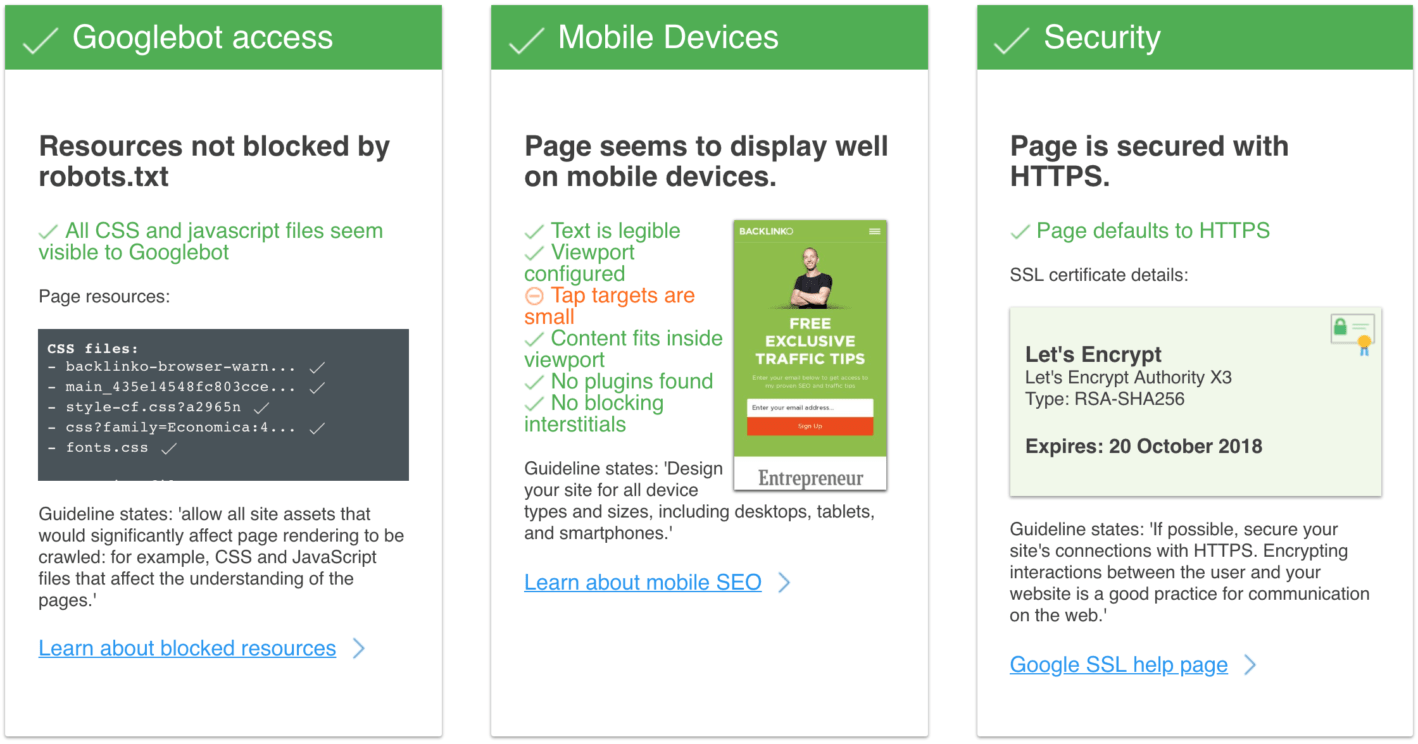The image size is (1418, 744).
Task: Click the arrow after Google SSL help page
Action: [1250, 665]
